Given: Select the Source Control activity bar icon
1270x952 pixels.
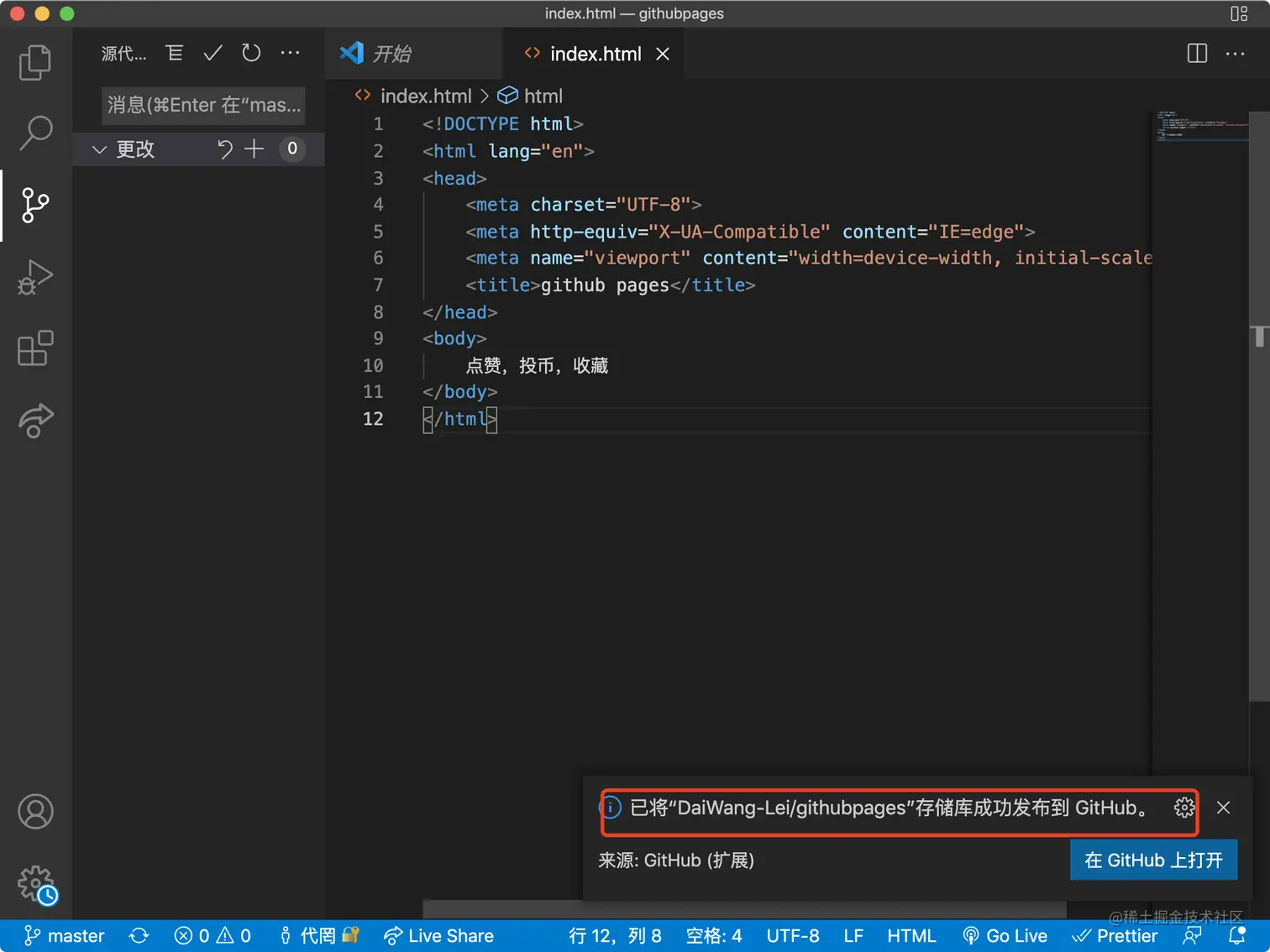Looking at the screenshot, I should [x=35, y=205].
